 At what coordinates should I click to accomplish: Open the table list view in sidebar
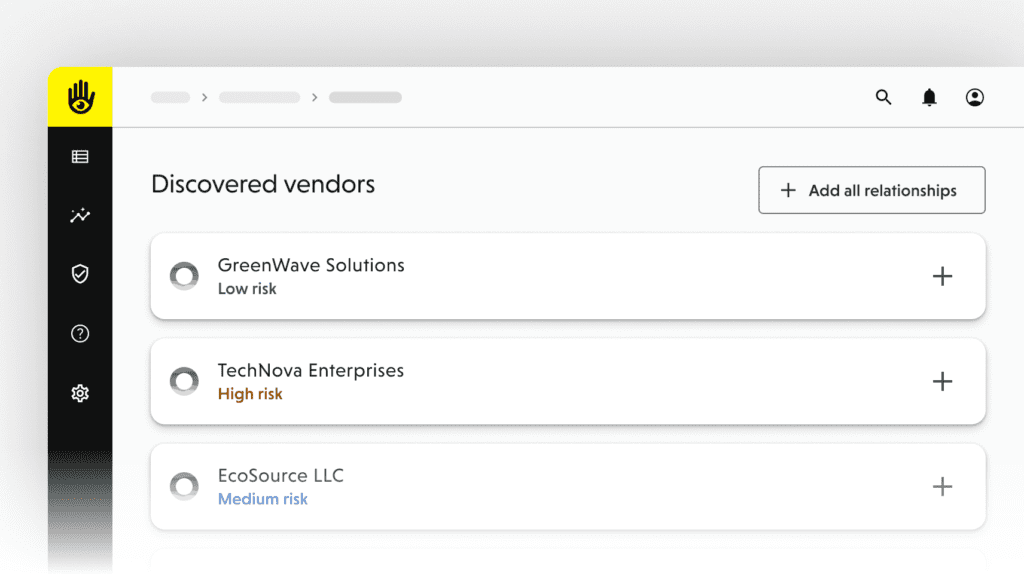(x=80, y=157)
